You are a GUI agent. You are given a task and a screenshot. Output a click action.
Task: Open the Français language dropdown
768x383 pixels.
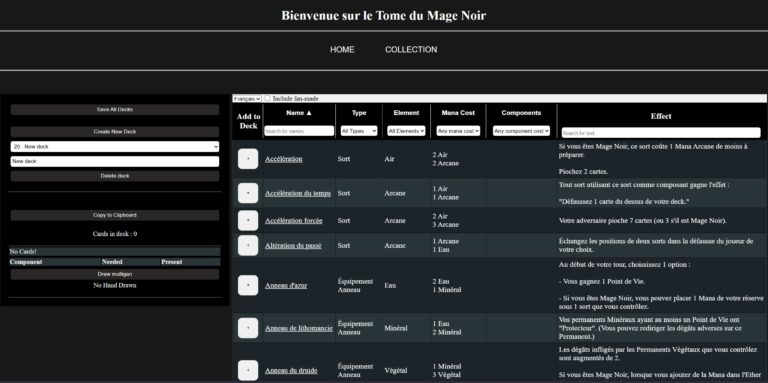[x=247, y=98]
